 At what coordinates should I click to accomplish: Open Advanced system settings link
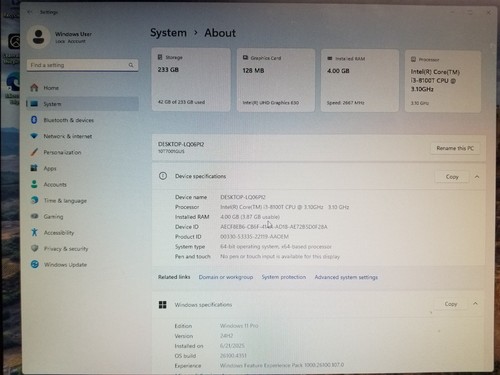pos(346,277)
